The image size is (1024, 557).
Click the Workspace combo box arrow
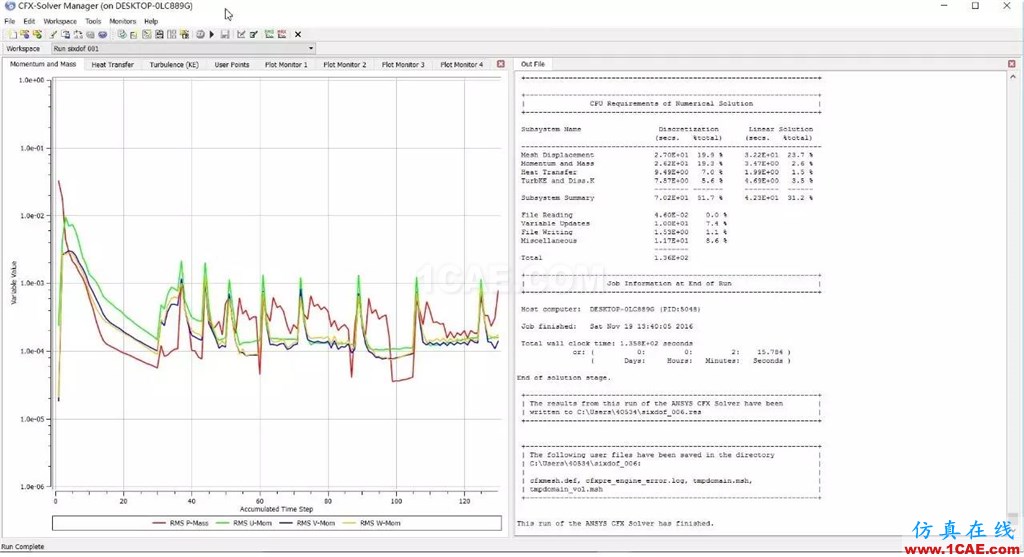point(311,48)
